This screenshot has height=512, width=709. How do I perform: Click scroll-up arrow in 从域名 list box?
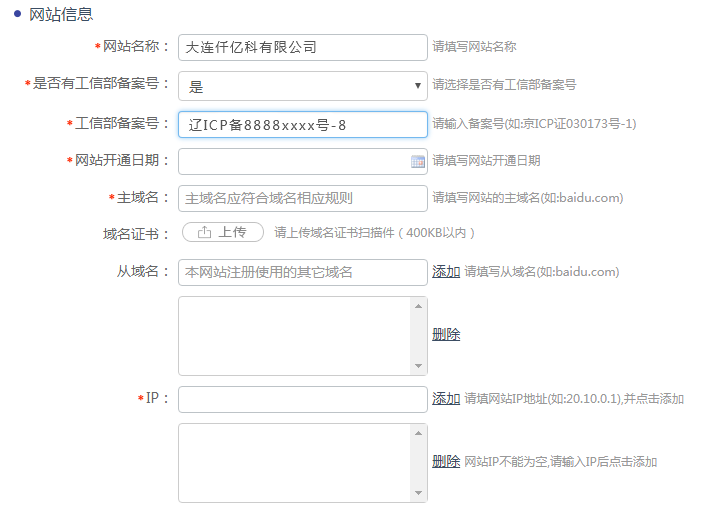(420, 304)
